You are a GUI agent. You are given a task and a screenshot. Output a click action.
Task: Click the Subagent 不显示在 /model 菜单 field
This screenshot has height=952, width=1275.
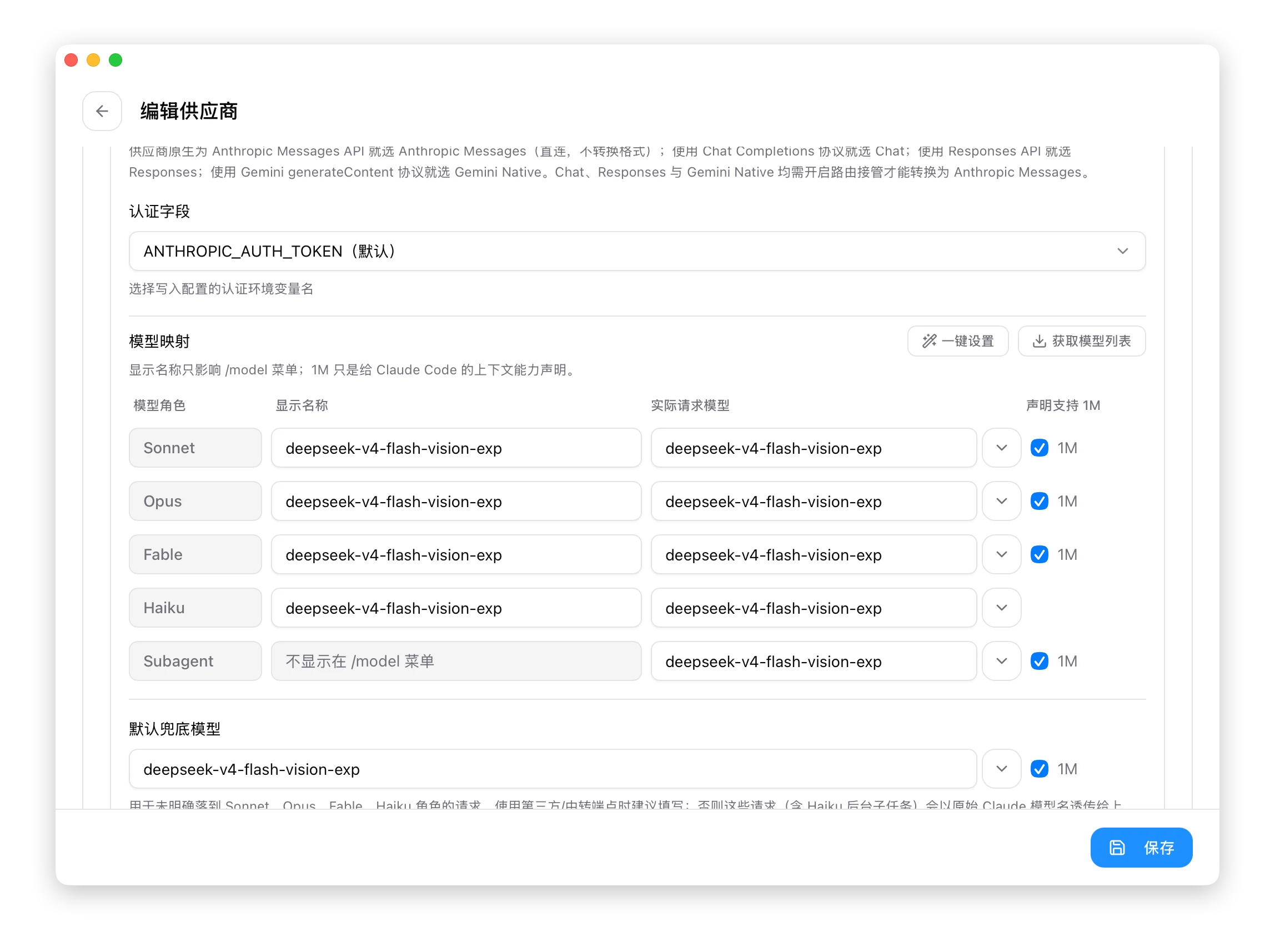[456, 661]
